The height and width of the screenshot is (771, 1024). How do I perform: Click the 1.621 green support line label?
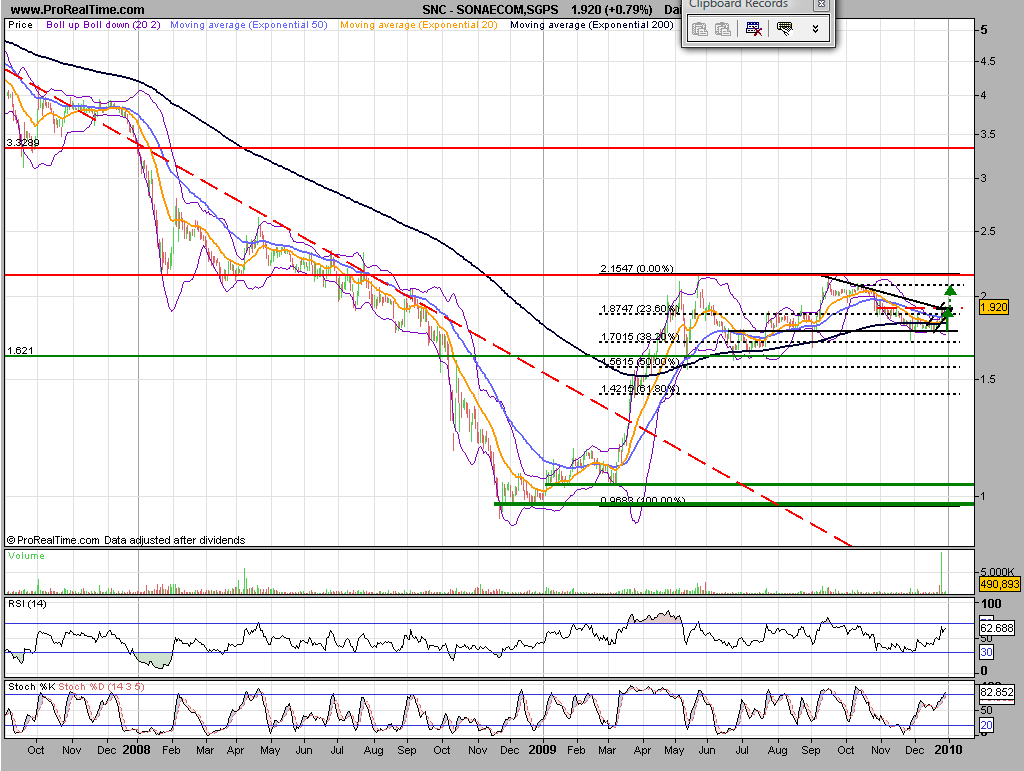coord(19,351)
